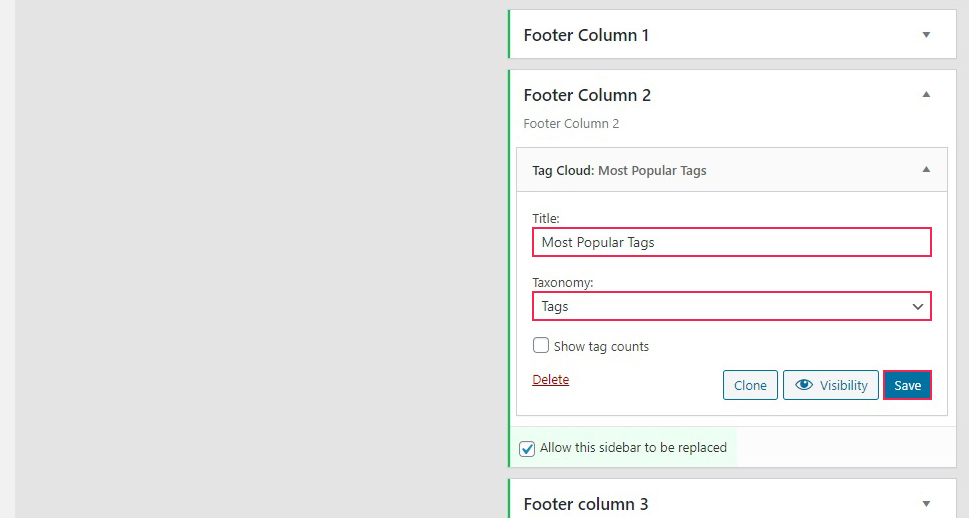The image size is (969, 518).
Task: Uncheck Allow this sidebar to be replaced
Action: (527, 449)
